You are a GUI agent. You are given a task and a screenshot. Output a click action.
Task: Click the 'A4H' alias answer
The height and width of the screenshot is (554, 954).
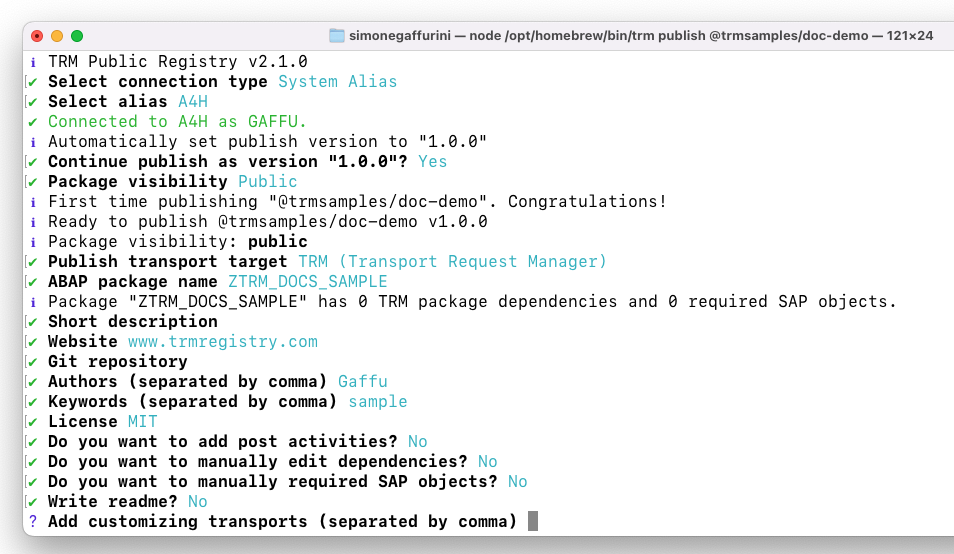click(x=193, y=102)
